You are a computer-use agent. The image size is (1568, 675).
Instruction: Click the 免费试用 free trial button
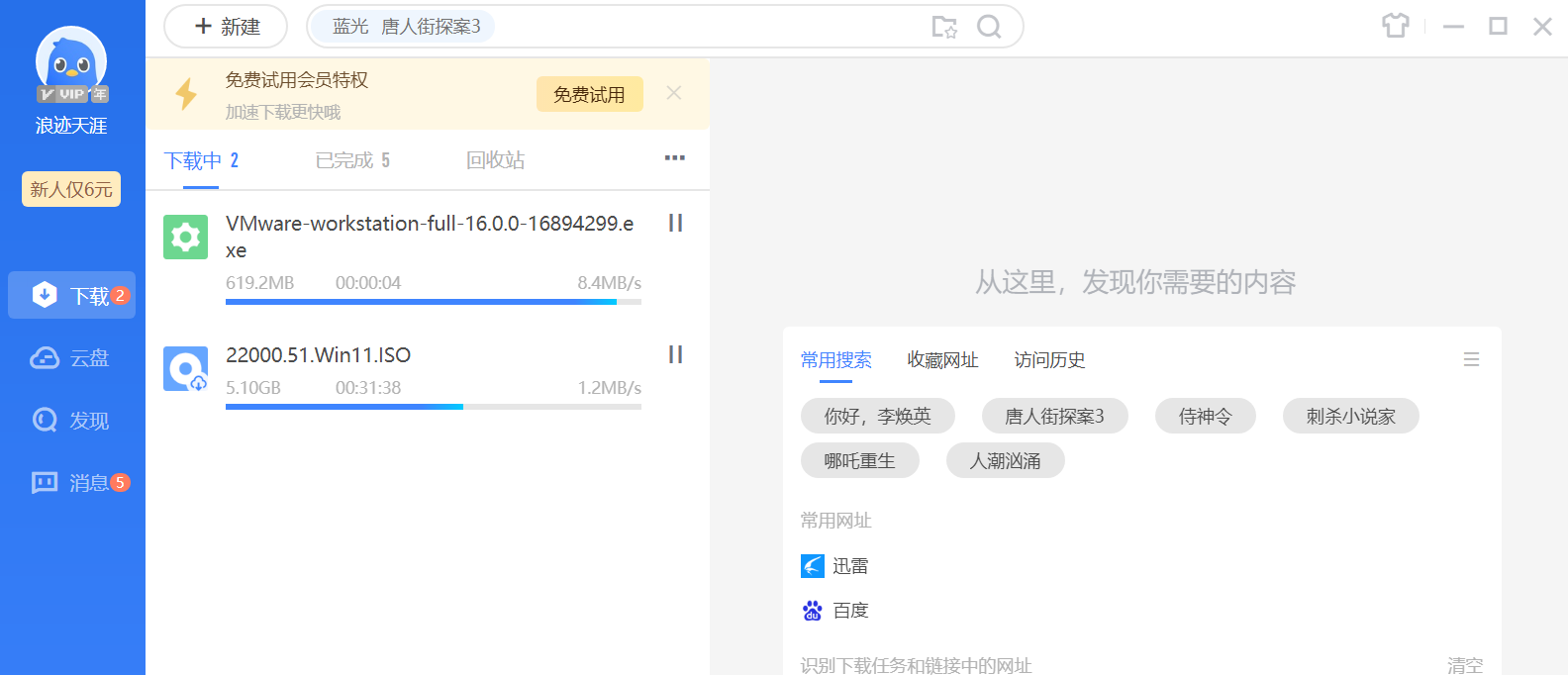tap(589, 95)
